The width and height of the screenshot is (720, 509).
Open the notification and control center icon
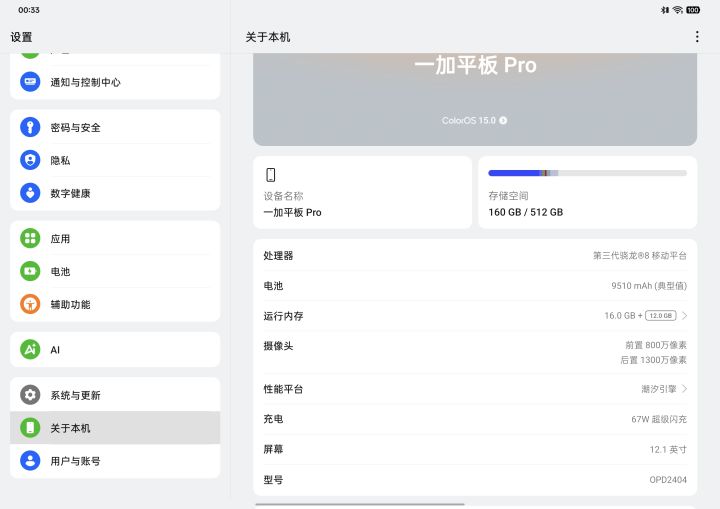pyautogui.click(x=30, y=82)
